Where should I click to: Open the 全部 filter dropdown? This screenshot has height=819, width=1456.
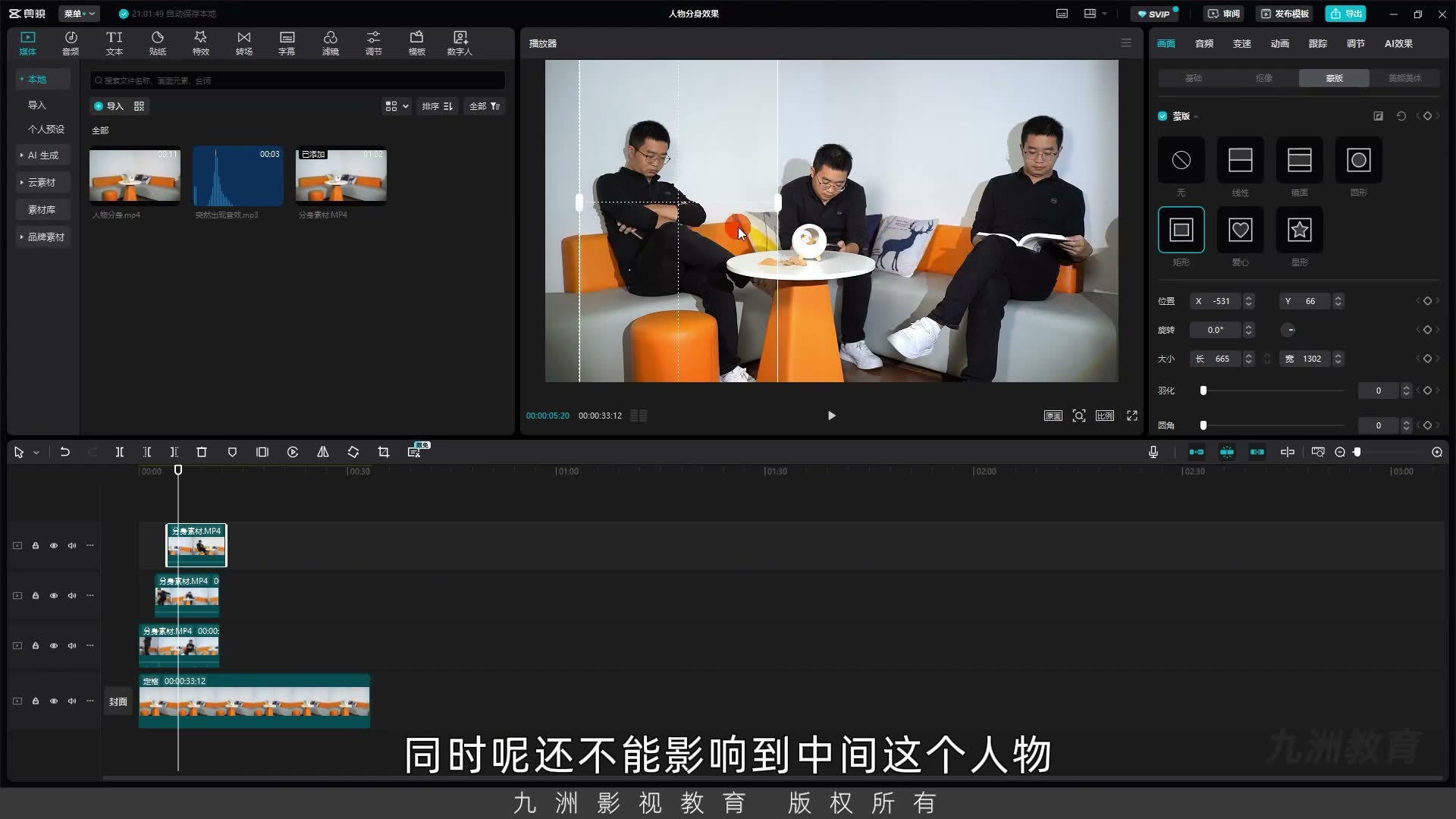coord(485,106)
